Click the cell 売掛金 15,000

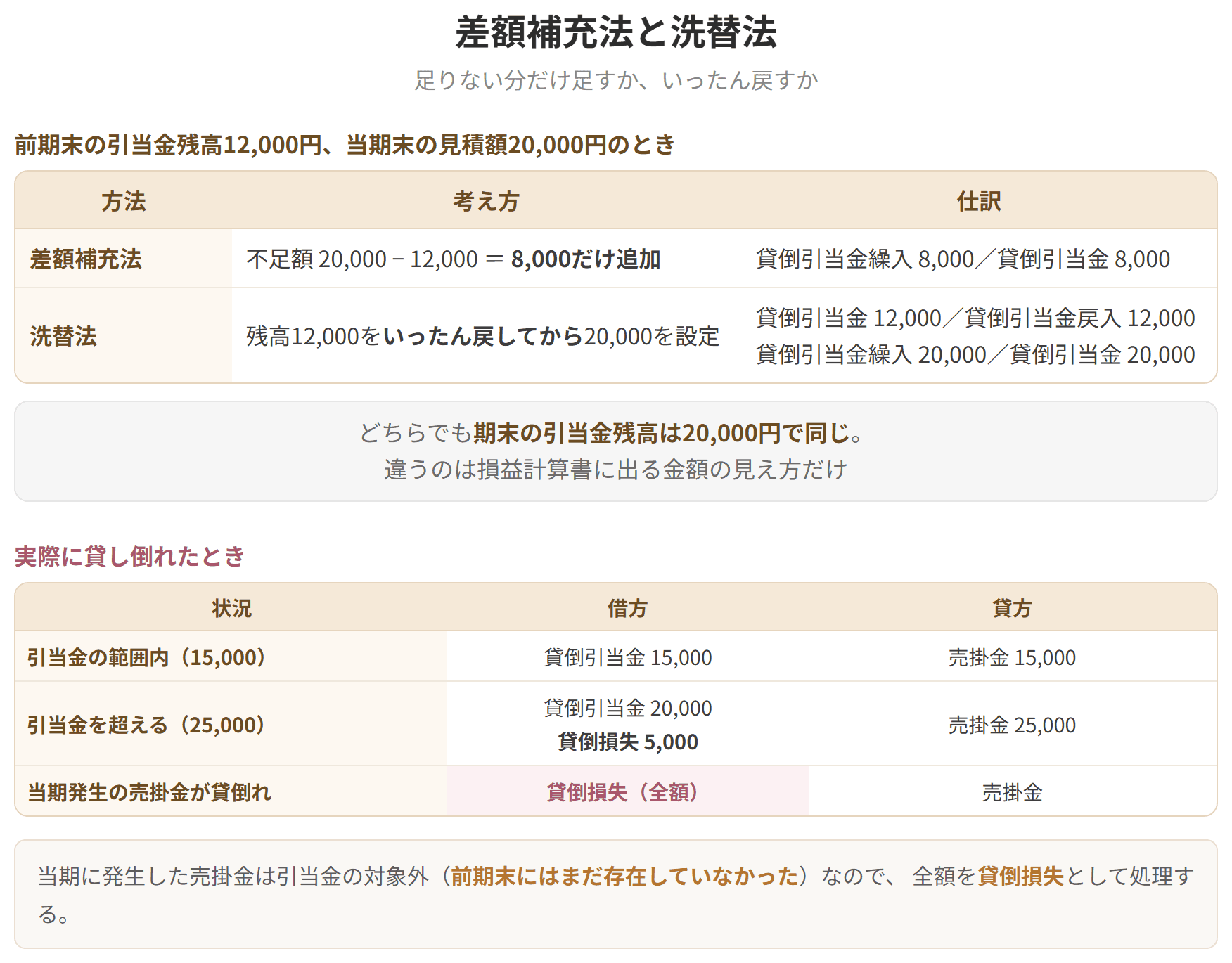(x=1013, y=657)
